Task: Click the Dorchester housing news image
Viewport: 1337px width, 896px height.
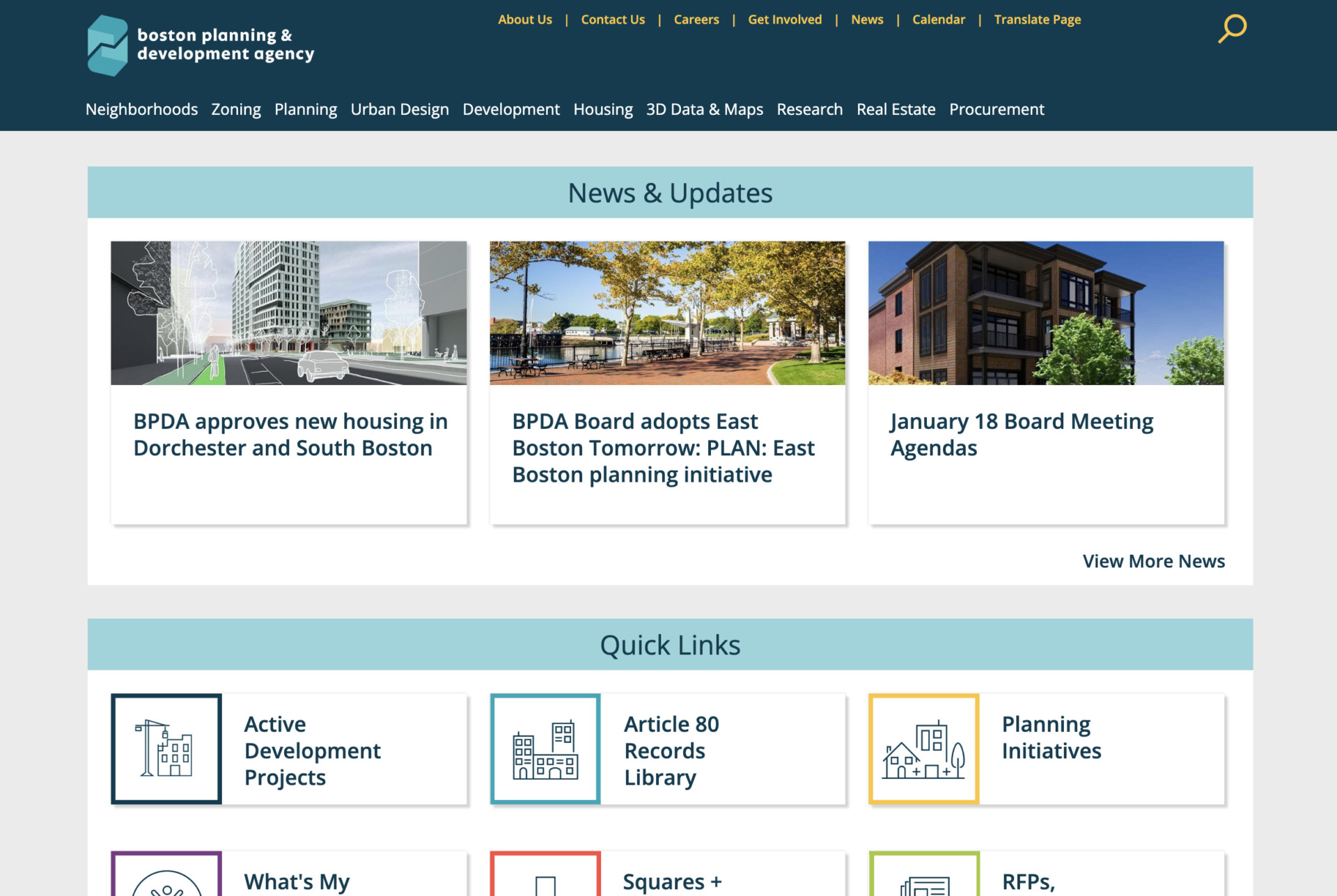Action: pos(288,313)
